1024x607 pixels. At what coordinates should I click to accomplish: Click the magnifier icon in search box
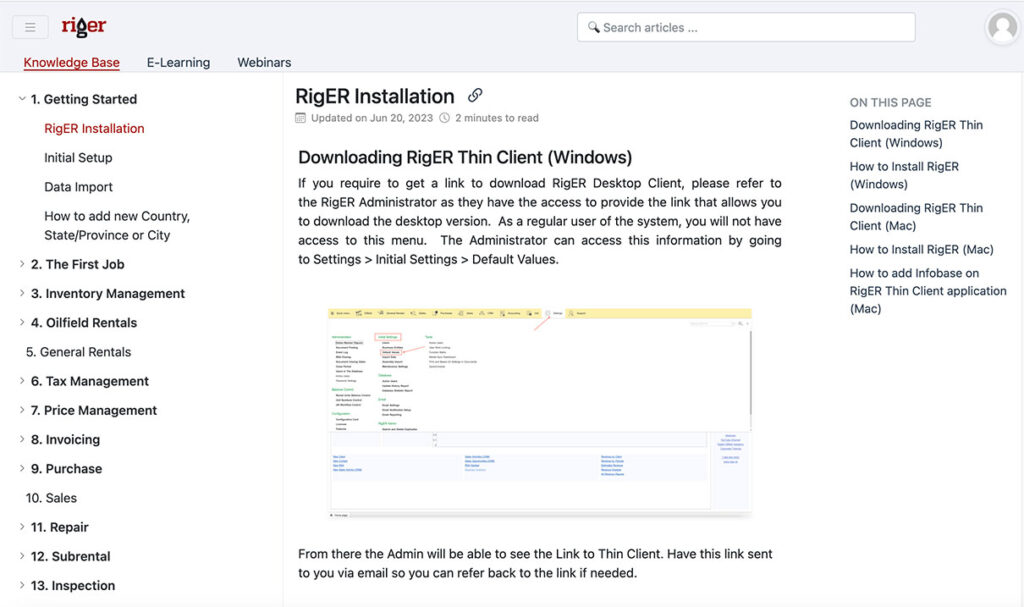pos(594,27)
